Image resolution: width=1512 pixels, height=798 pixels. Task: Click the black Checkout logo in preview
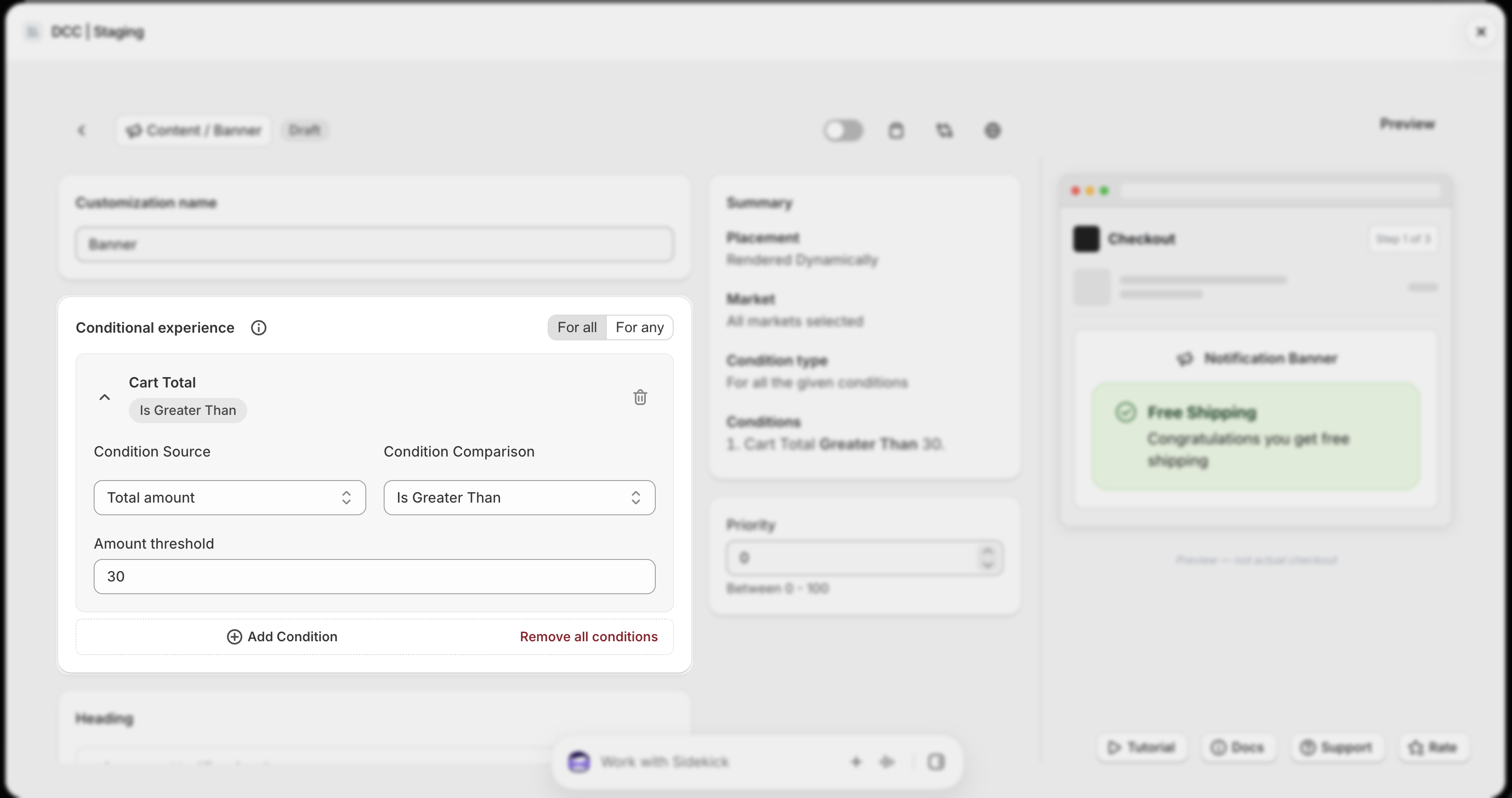tap(1086, 239)
